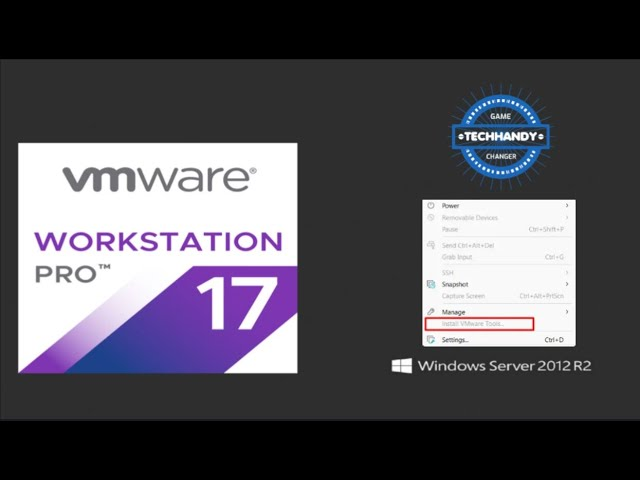Expand the Manage submenu arrow

tap(567, 312)
